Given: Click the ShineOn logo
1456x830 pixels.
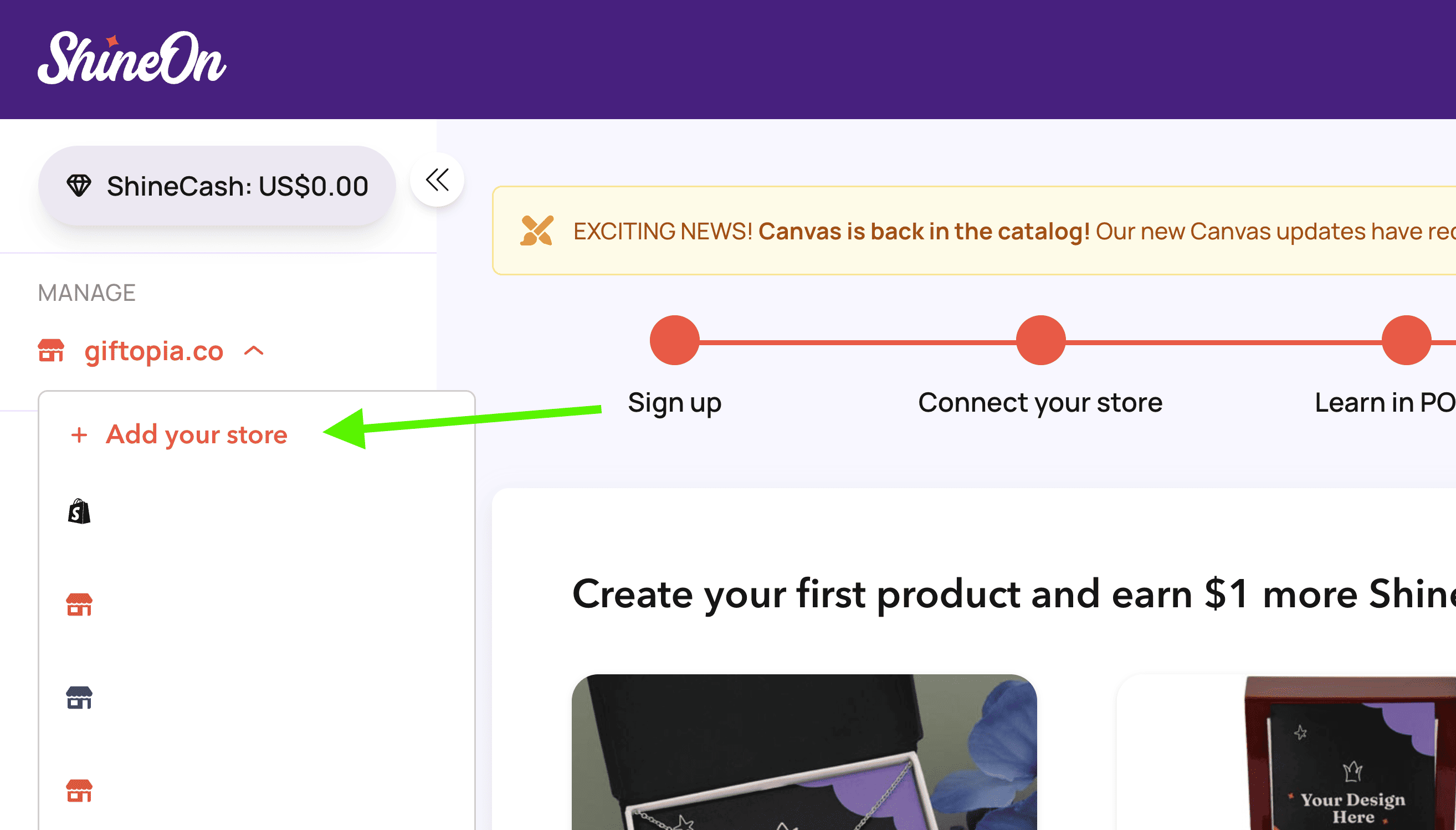Looking at the screenshot, I should [x=132, y=58].
